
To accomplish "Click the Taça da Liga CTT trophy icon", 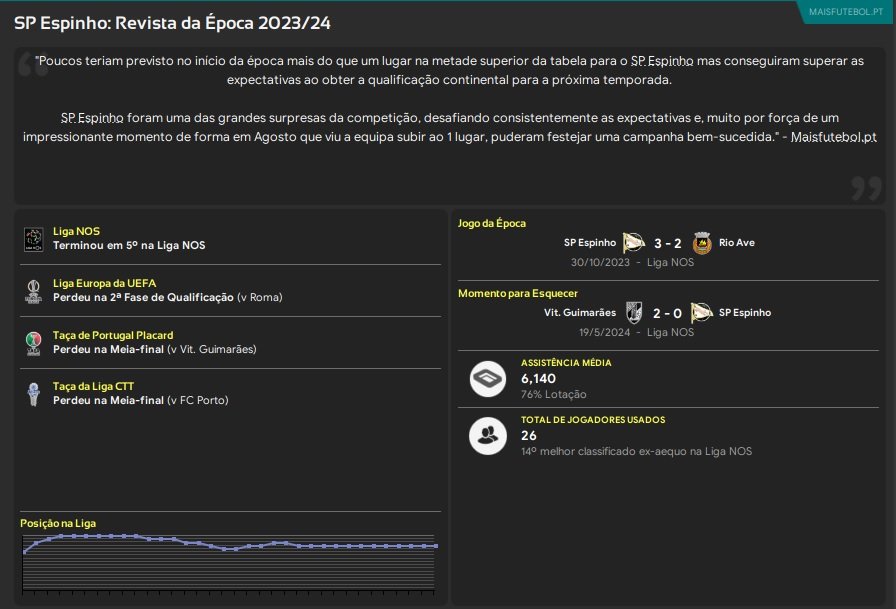I will (x=34, y=394).
